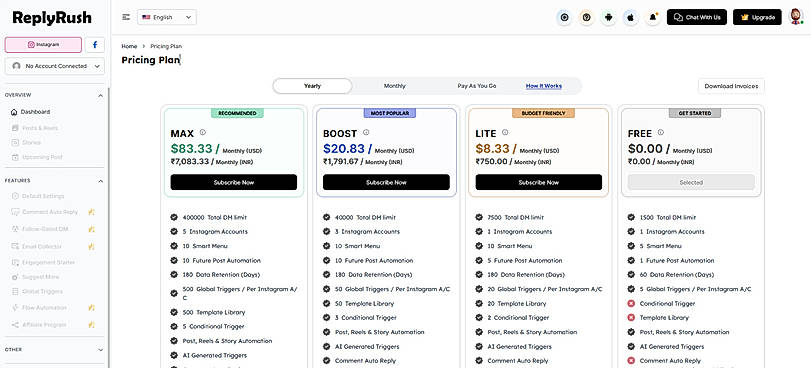
Task: Click the ₹750.00 LITE INR price
Action: coord(492,161)
